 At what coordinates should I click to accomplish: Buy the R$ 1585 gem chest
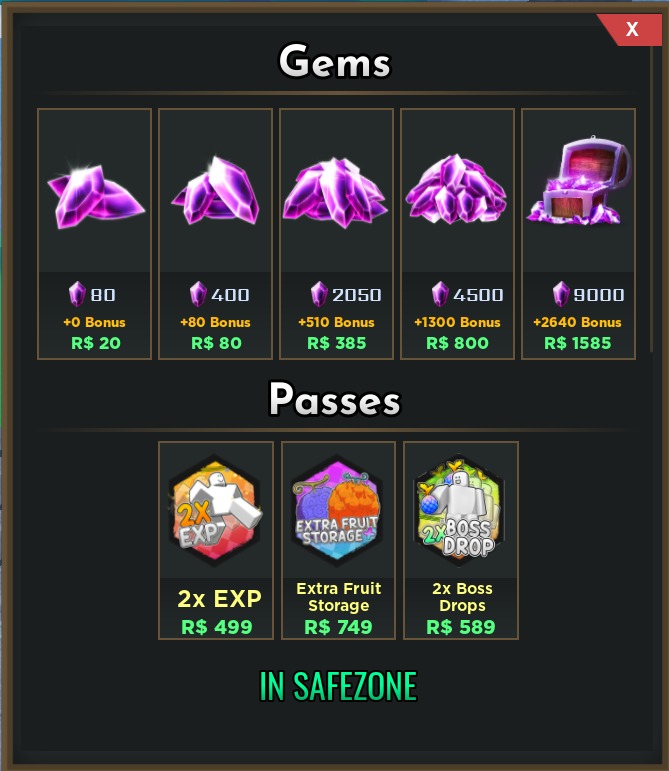point(578,343)
